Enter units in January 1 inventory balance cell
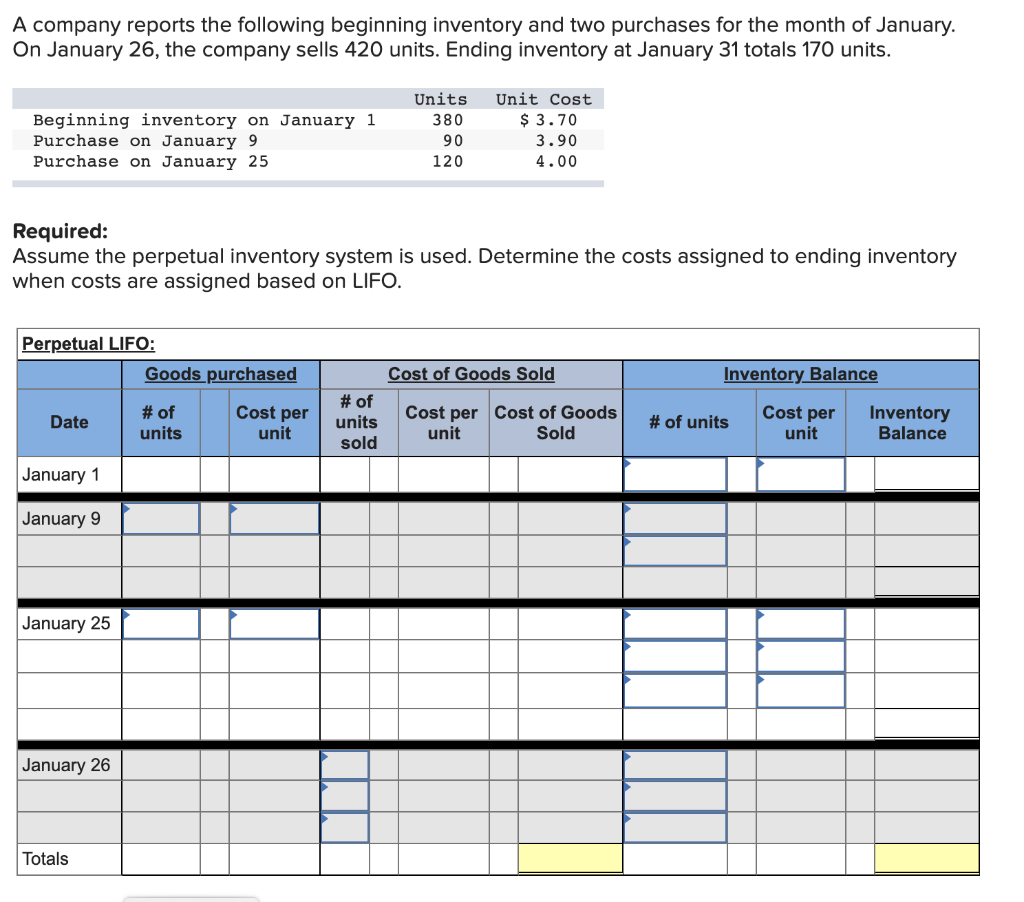Viewport: 1024px width, 902px height. (x=675, y=474)
